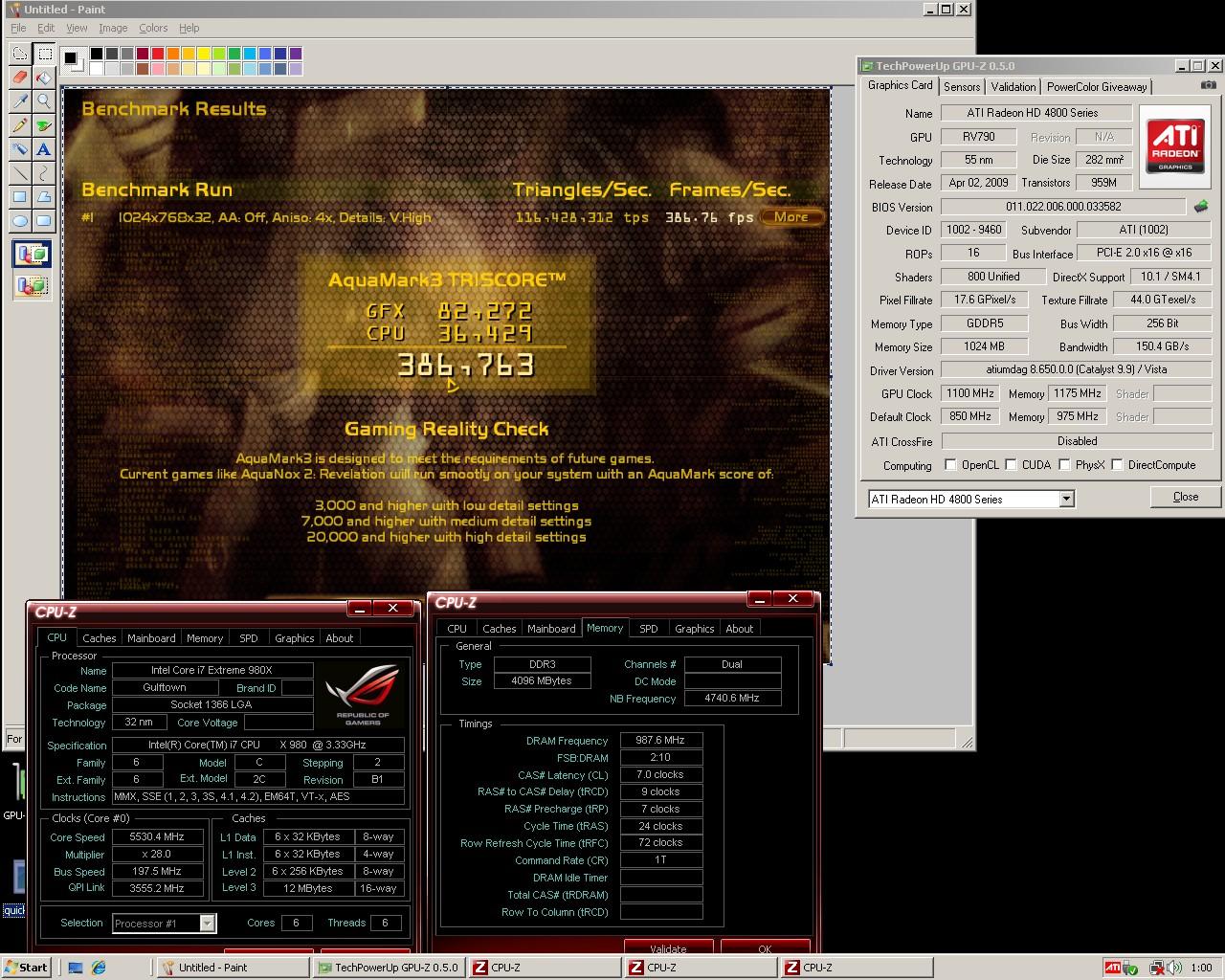The height and width of the screenshot is (980, 1225).
Task: Open the Image menu in Paint
Action: pos(113,28)
